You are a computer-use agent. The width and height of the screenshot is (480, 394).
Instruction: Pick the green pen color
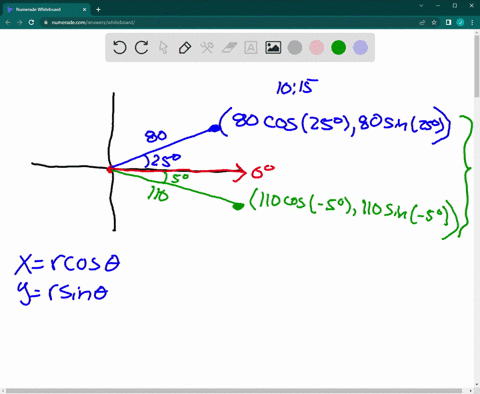tap(338, 48)
